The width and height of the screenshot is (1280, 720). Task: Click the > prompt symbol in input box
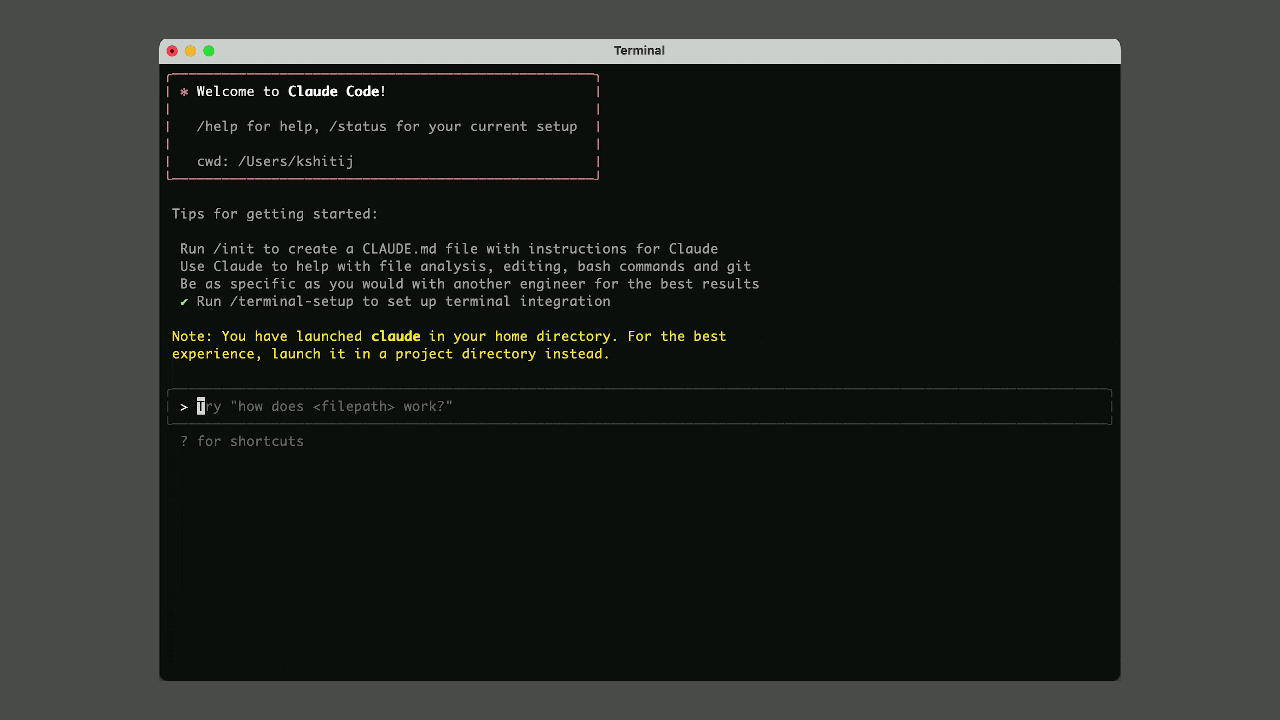point(184,407)
